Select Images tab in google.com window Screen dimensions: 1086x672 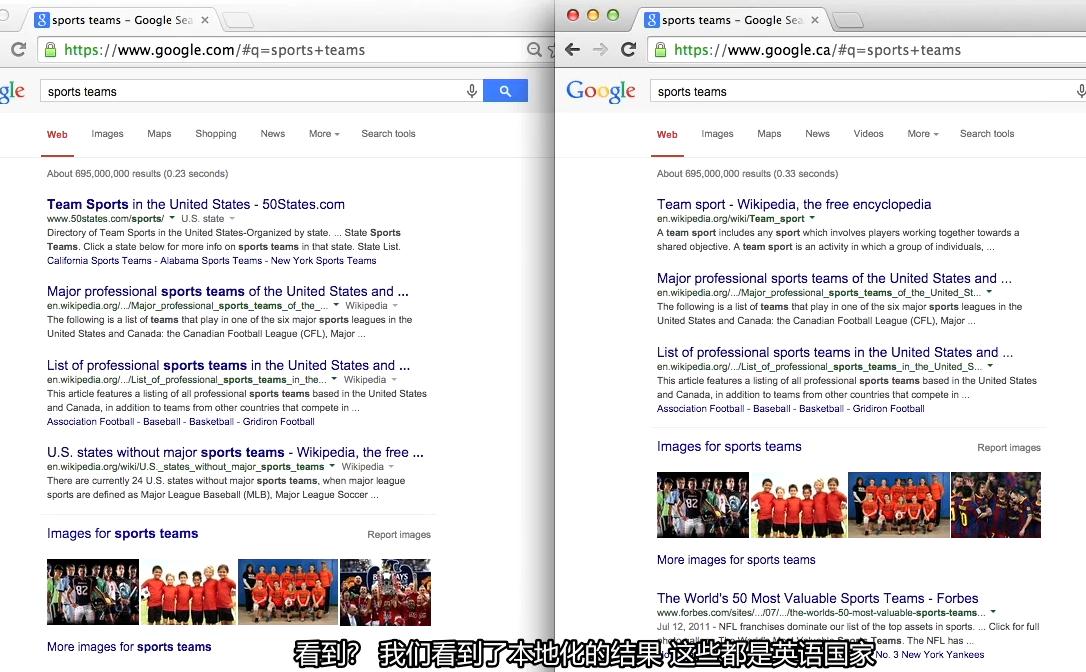tap(107, 134)
